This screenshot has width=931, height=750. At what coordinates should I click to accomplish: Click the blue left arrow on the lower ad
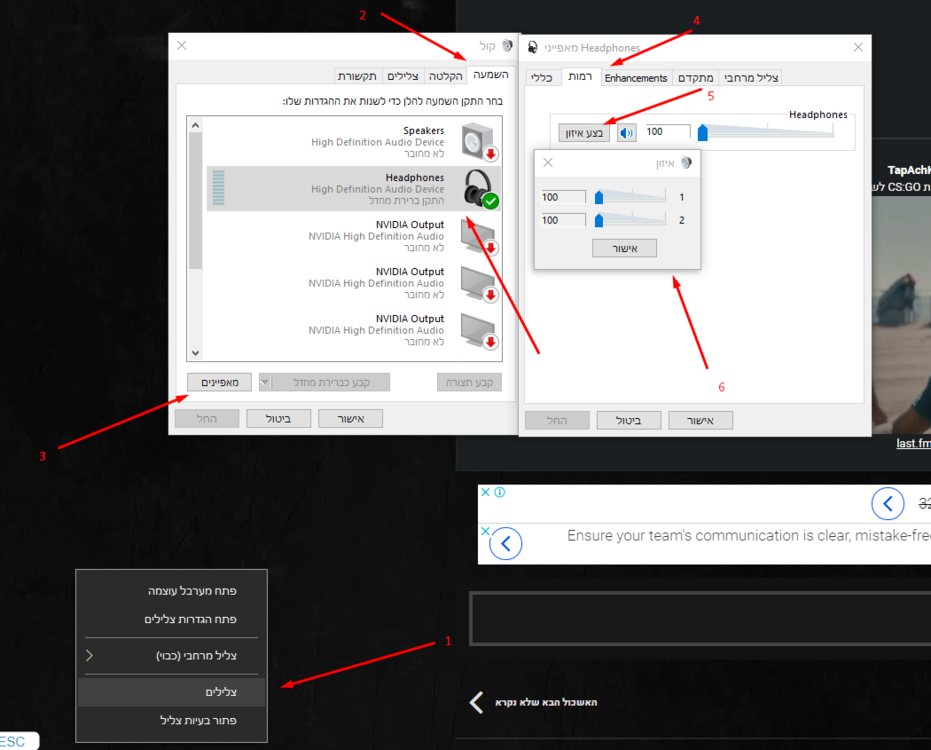[506, 544]
